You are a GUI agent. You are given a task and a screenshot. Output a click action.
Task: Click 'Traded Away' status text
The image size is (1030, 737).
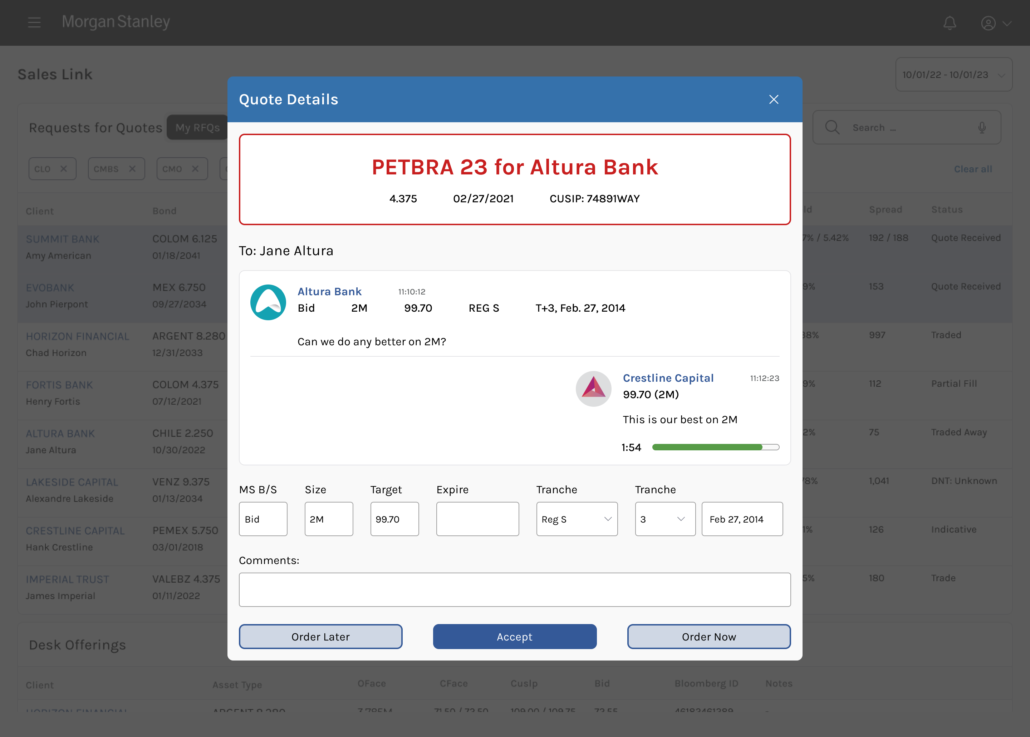959,432
